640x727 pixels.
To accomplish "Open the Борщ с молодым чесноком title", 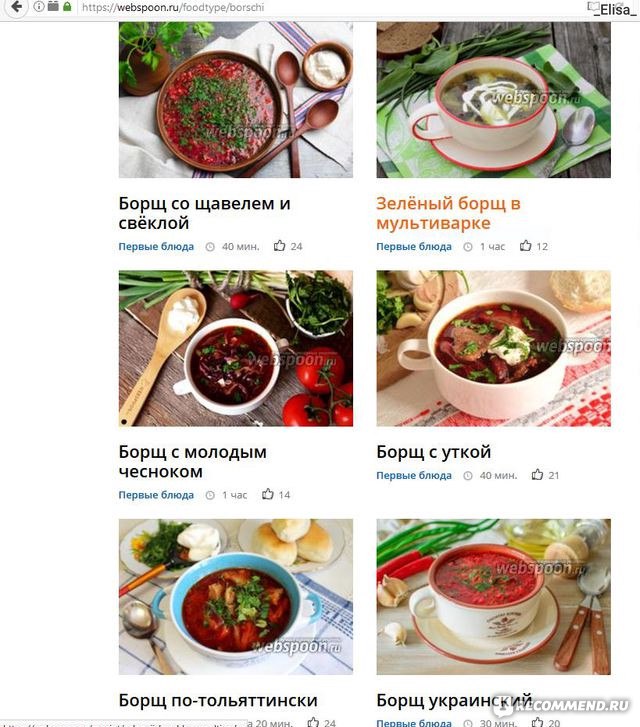I will 192,462.
